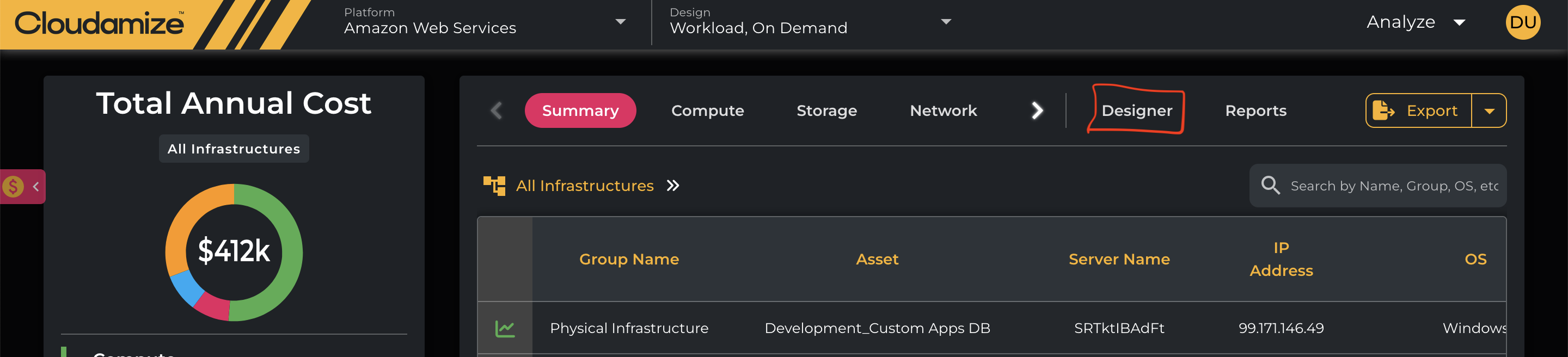Click the dollar sign cost panel icon

[x=14, y=187]
